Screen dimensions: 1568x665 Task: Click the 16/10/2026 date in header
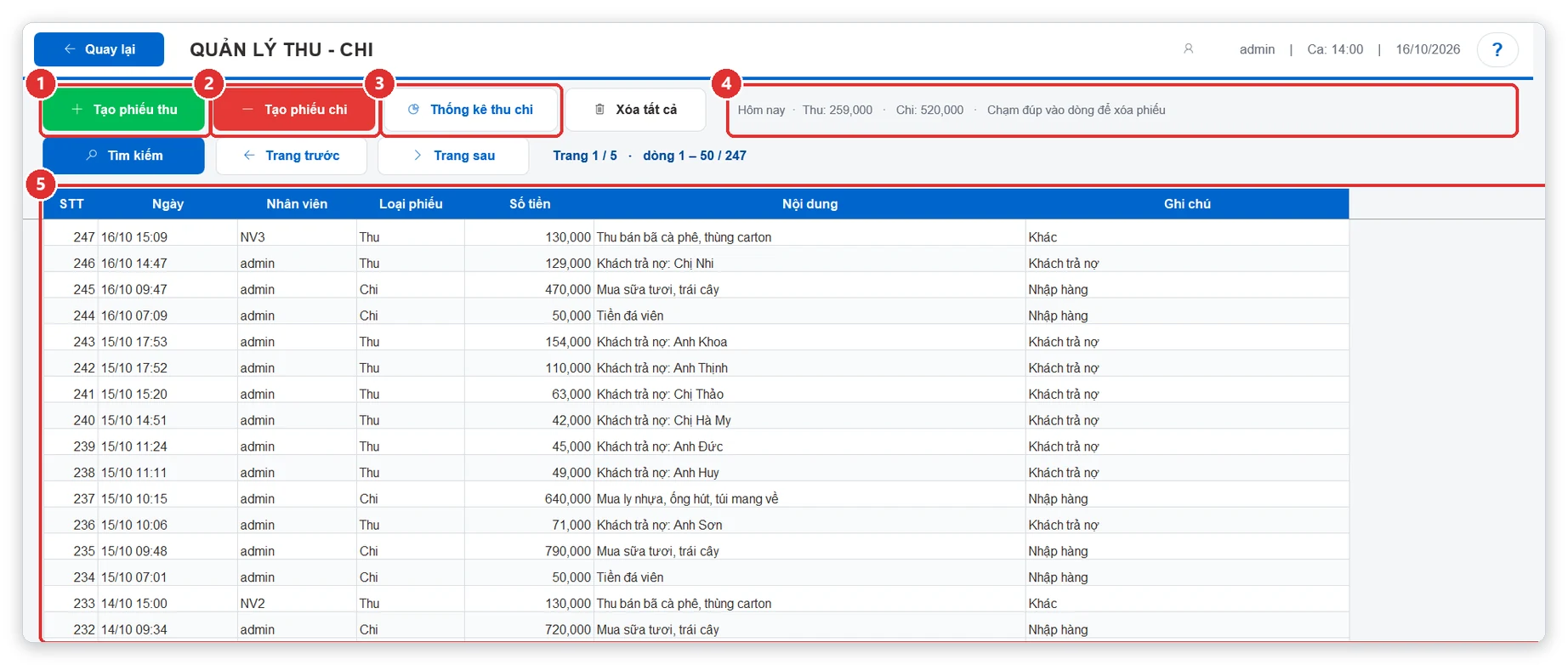[x=1428, y=49]
